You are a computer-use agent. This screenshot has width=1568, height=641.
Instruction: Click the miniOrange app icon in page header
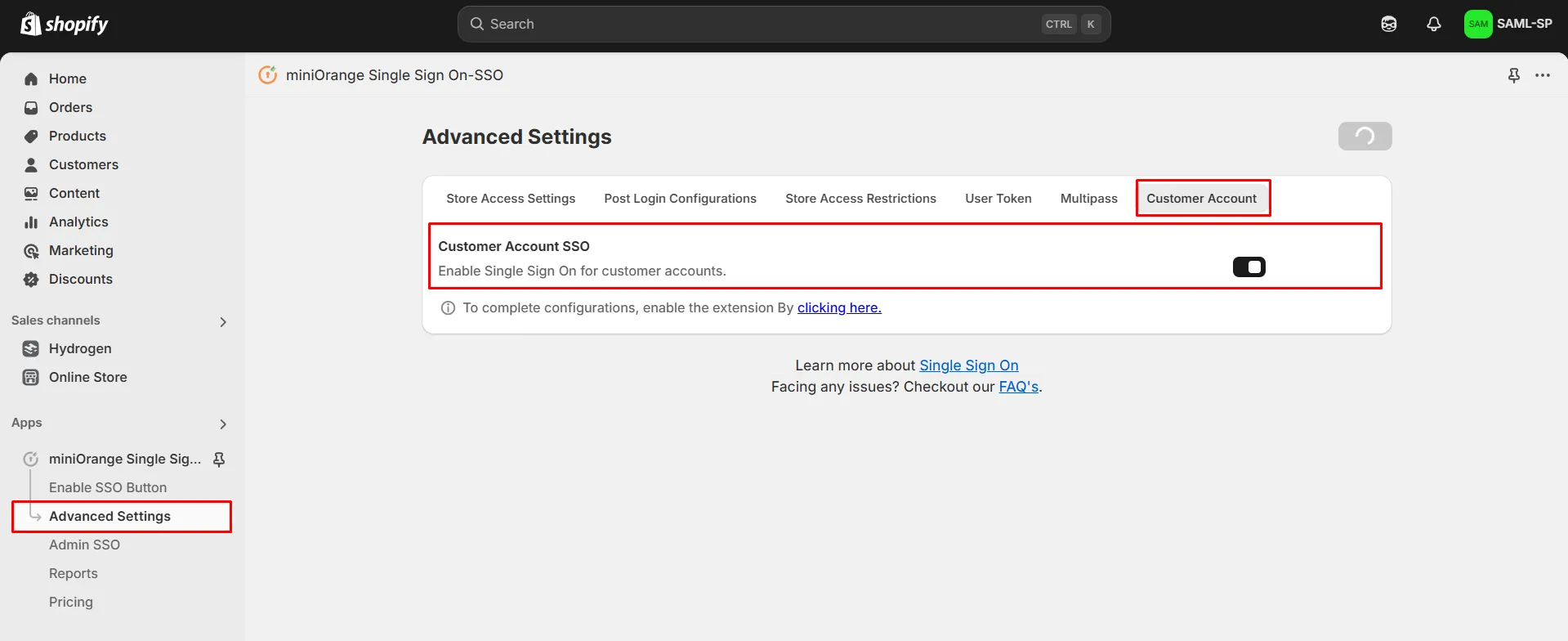268,75
